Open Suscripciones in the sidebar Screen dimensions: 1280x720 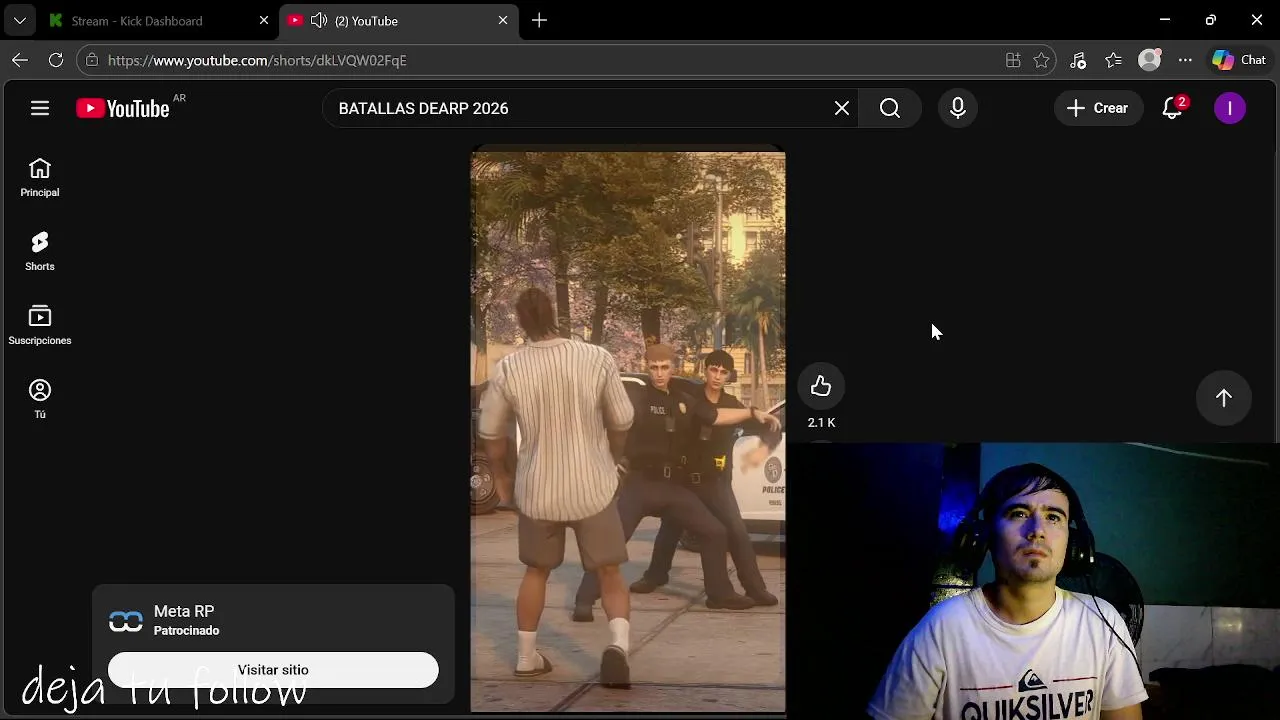tap(40, 326)
